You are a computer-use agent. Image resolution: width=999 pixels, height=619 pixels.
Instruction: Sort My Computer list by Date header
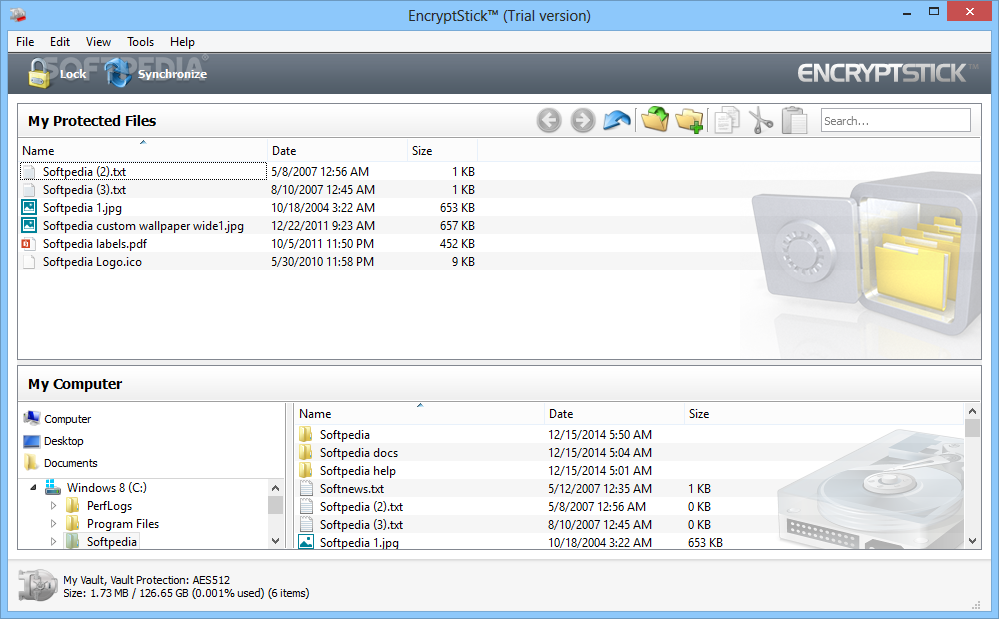614,413
